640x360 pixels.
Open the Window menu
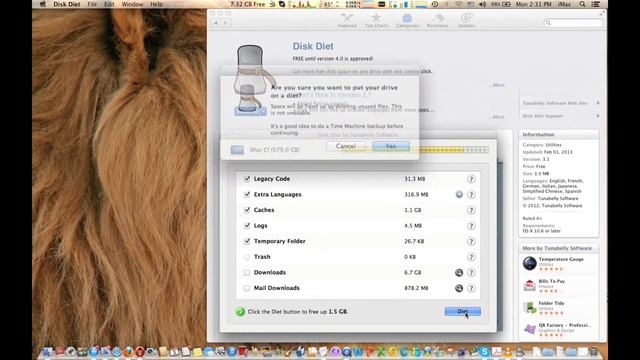tap(132, 4)
